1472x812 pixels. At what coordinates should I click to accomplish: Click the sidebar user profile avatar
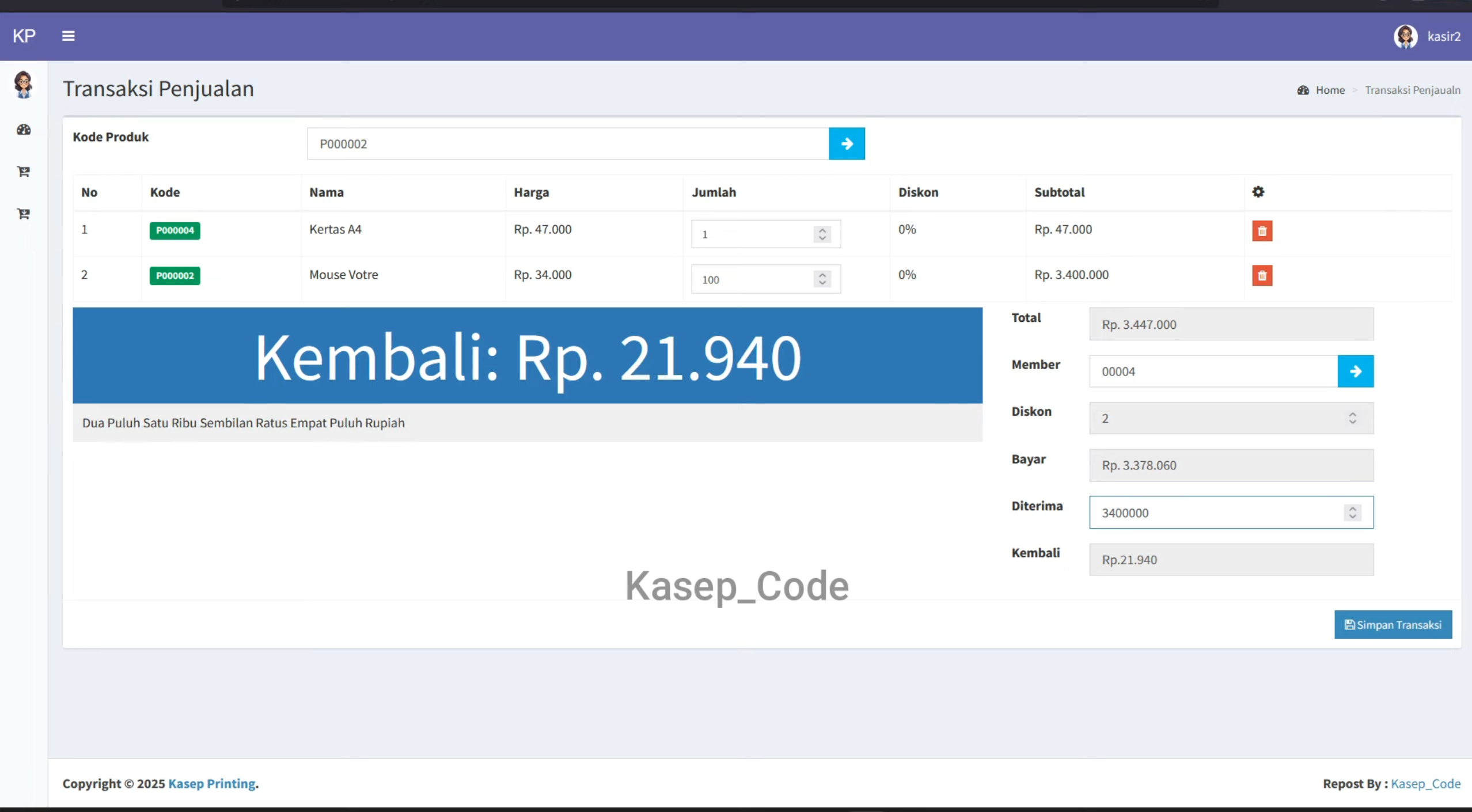pos(24,85)
